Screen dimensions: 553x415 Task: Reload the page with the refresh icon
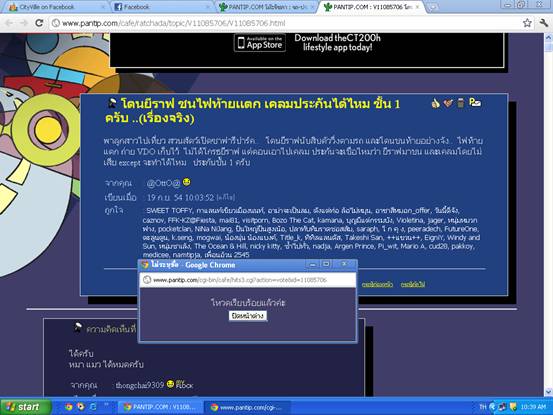39,23
